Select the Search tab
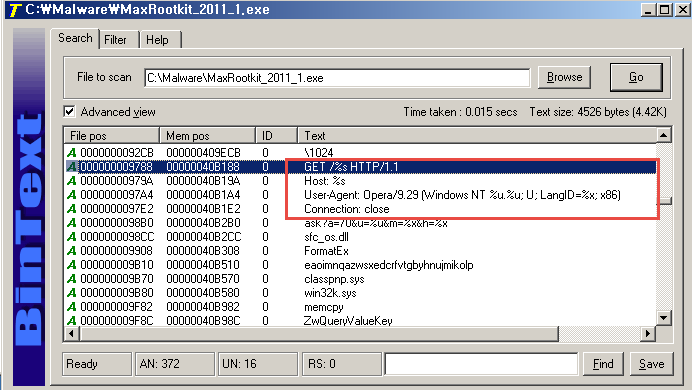Screen dimensions: 692x390 (75, 38)
